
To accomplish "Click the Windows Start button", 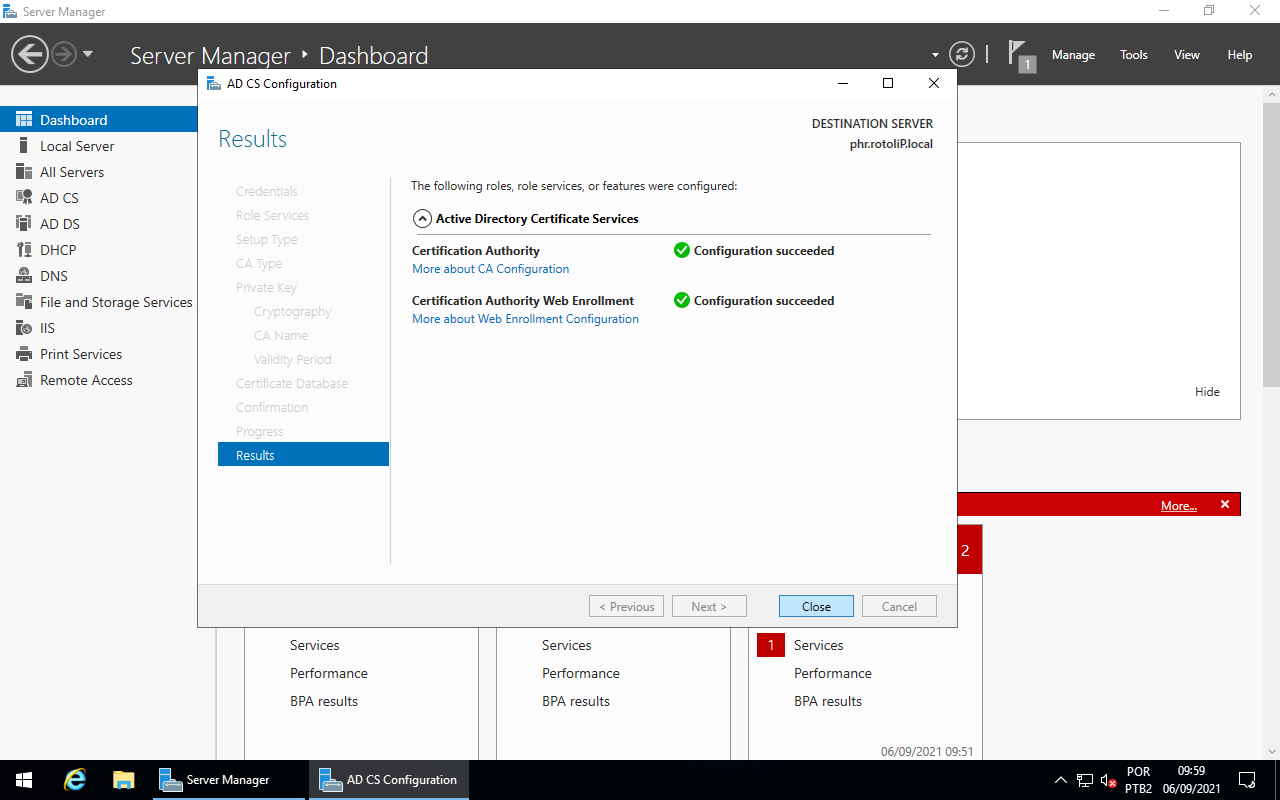I will [x=24, y=780].
